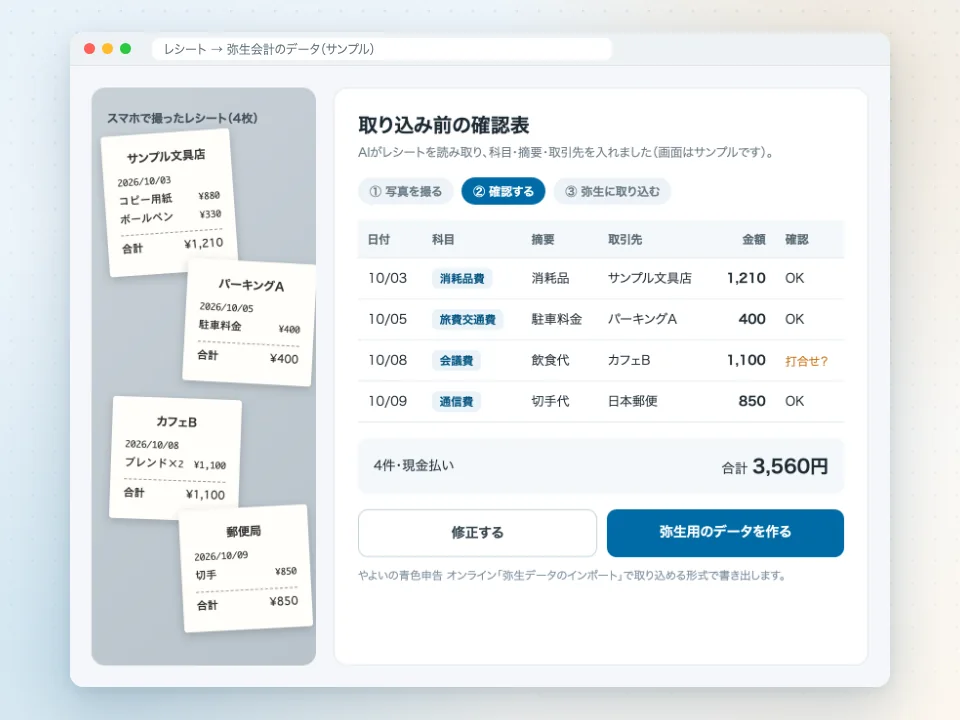Click the 日付 column header

click(378, 239)
